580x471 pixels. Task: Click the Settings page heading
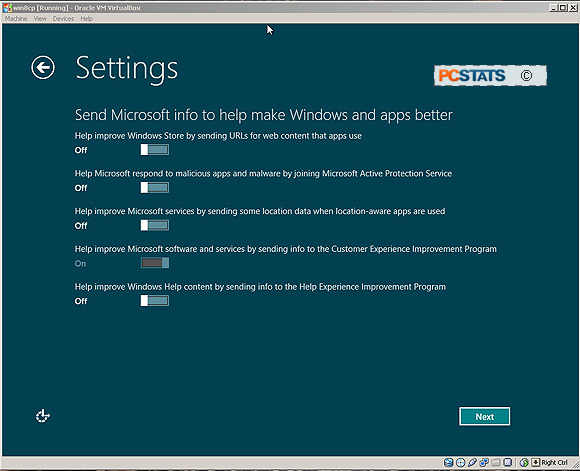[127, 69]
